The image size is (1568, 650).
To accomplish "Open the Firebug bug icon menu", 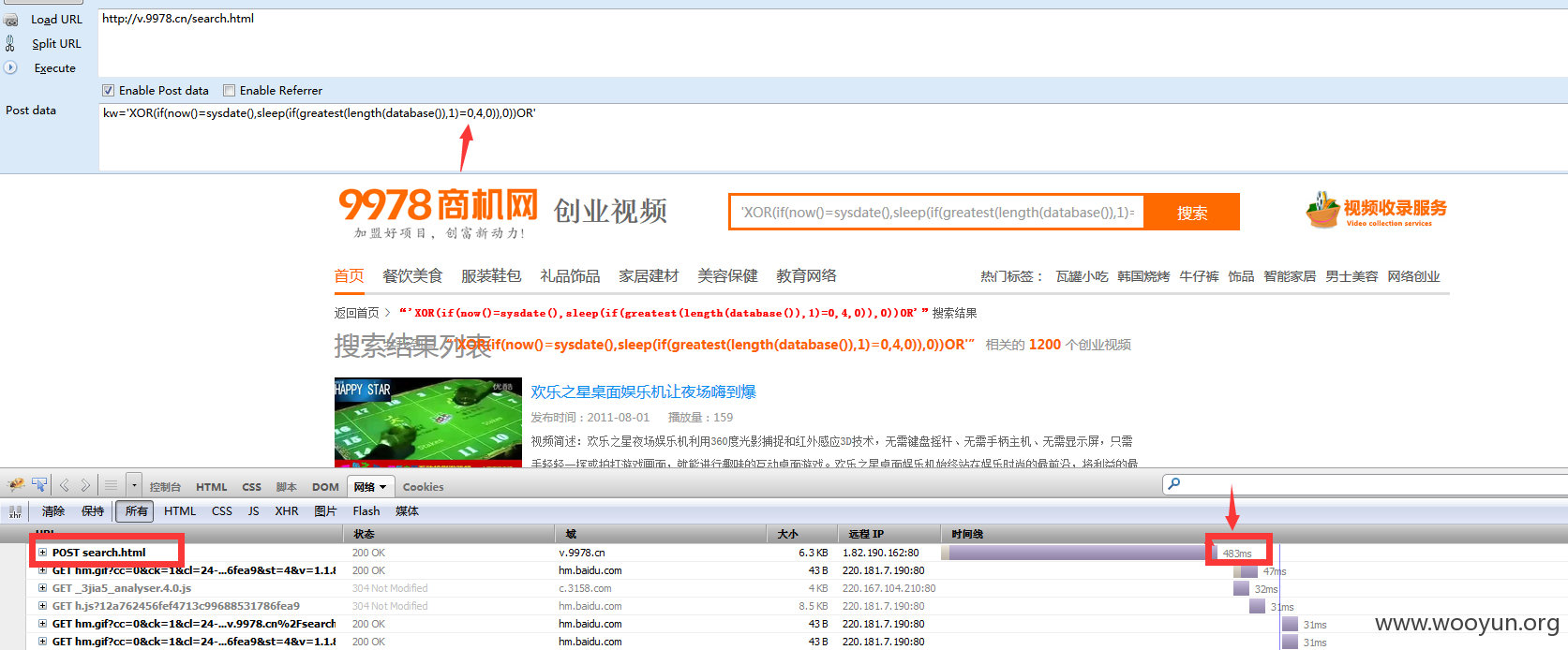I will point(16,485).
